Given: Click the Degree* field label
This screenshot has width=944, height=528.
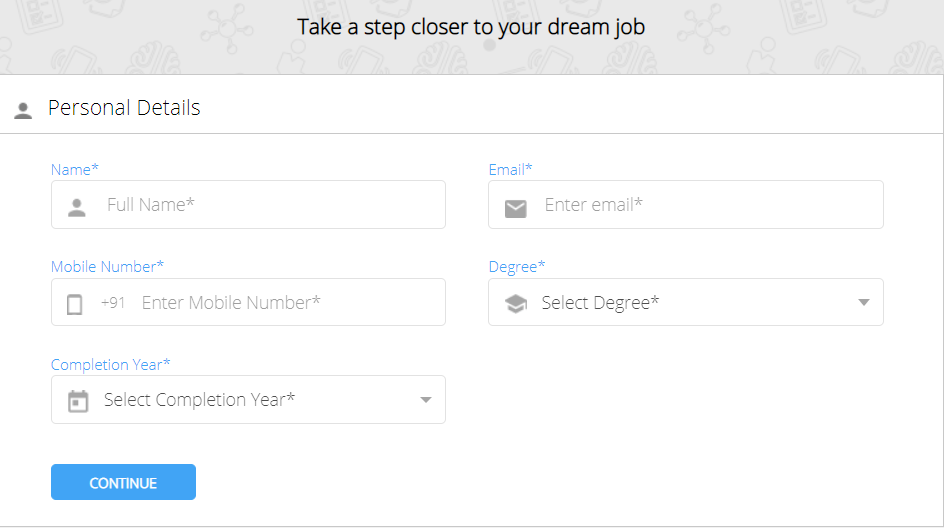Looking at the screenshot, I should tap(517, 267).
